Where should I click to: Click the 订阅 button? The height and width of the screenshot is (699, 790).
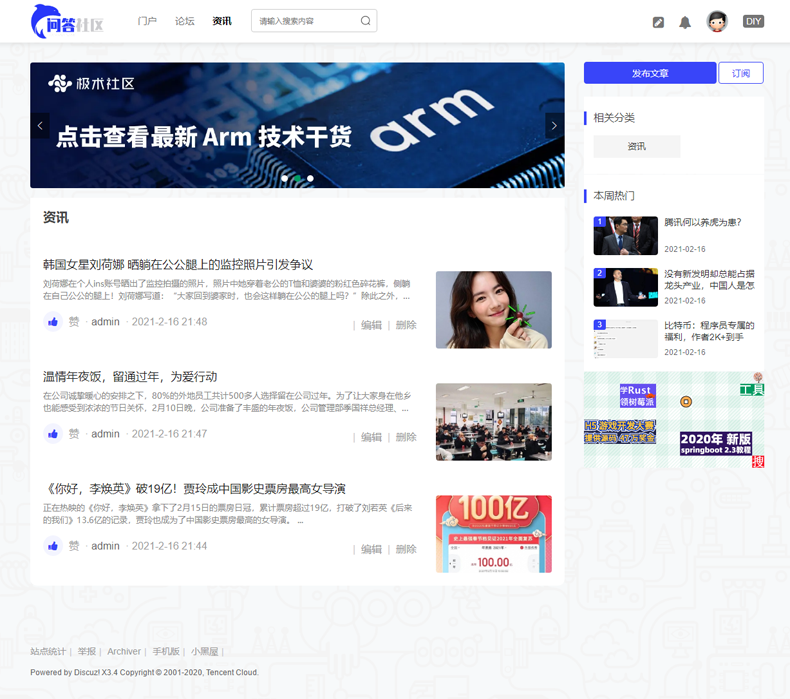click(x=741, y=73)
